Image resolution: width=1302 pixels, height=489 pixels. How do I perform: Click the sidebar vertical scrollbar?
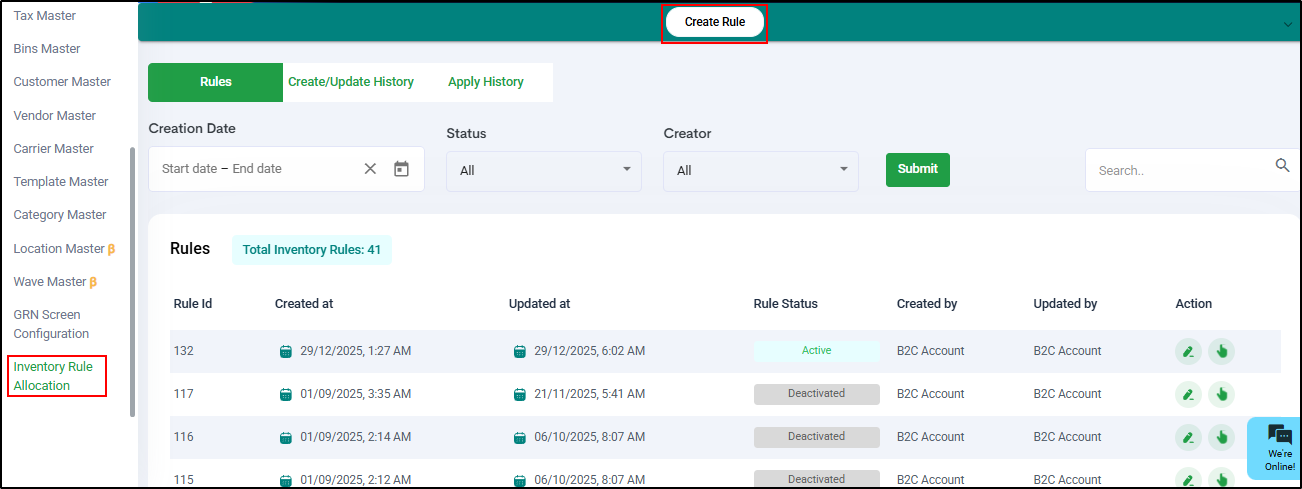pyautogui.click(x=132, y=280)
